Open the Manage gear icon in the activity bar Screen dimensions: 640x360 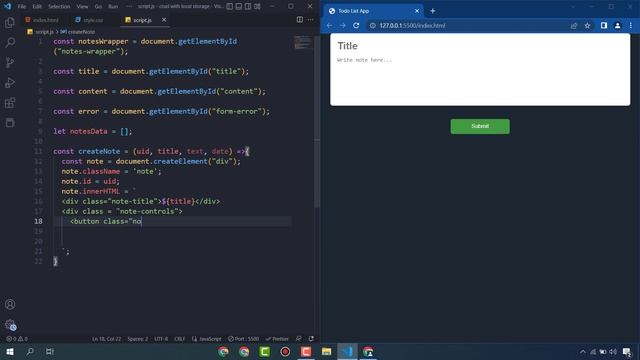10,325
